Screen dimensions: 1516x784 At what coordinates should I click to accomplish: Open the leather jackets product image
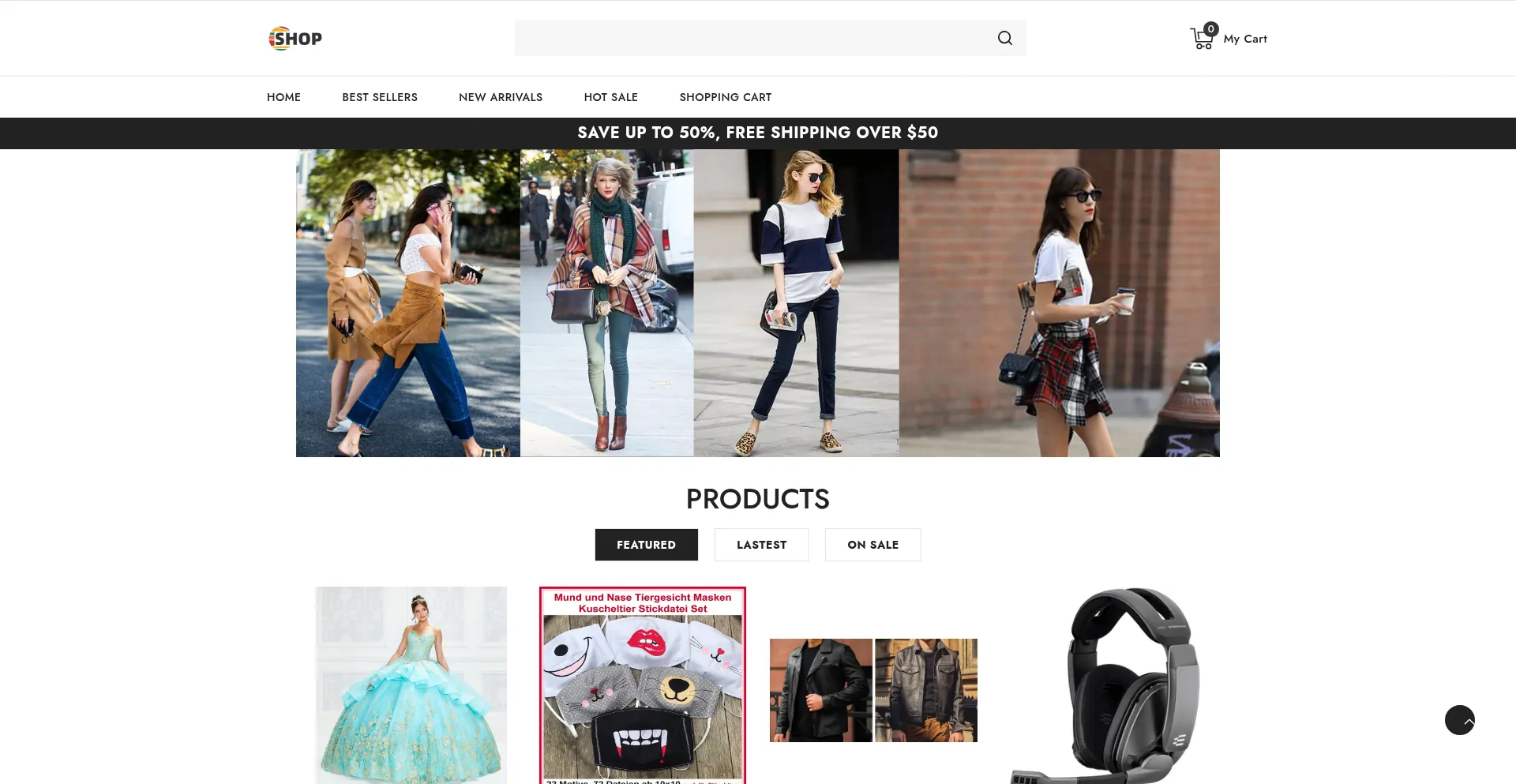coord(873,690)
